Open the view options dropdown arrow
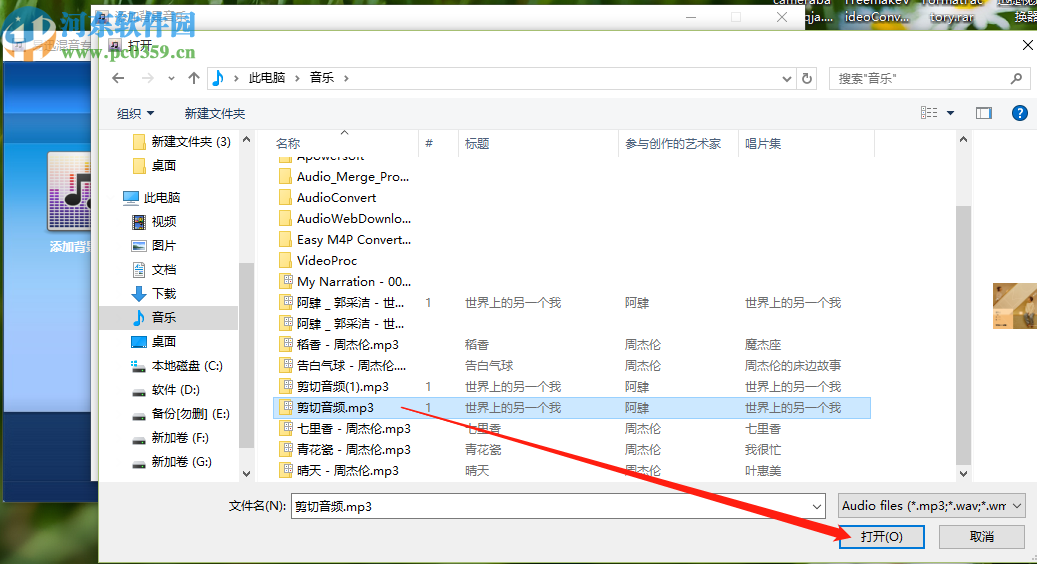This screenshot has height=564, width=1037. (x=950, y=113)
